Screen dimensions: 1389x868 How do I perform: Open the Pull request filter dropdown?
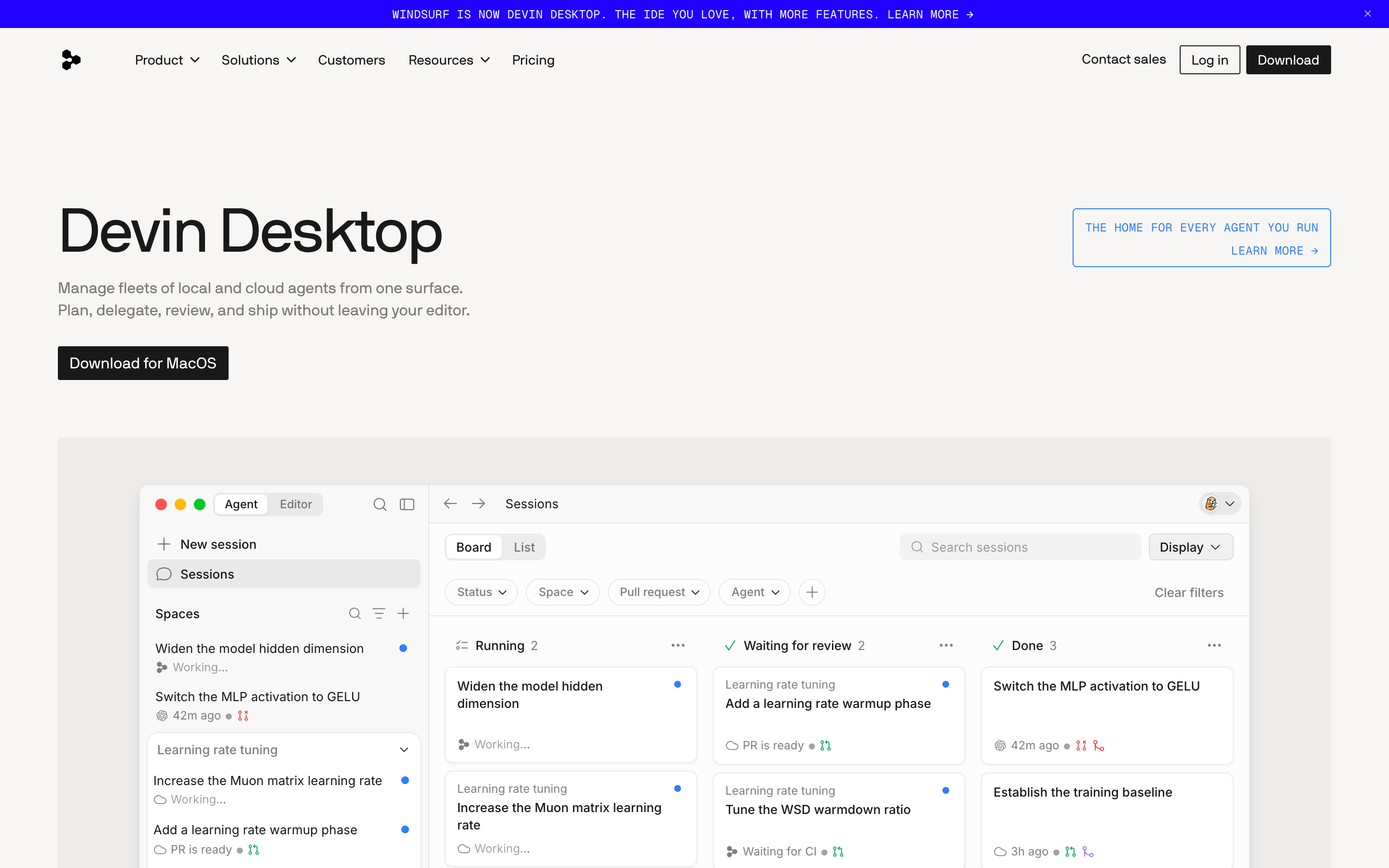pos(659,592)
